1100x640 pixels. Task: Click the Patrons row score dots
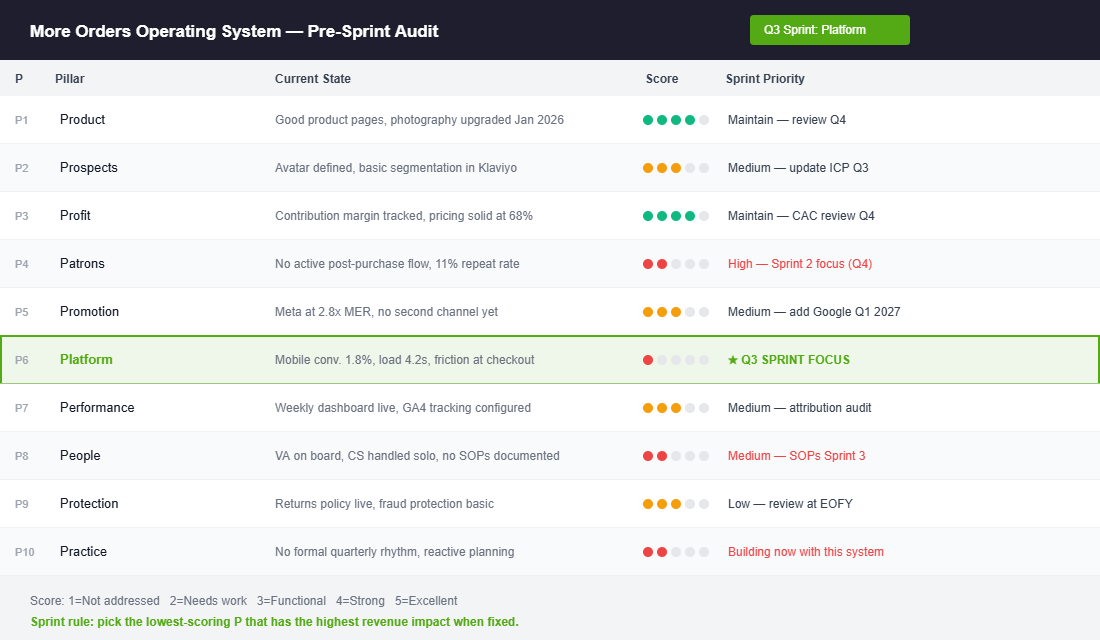676,264
